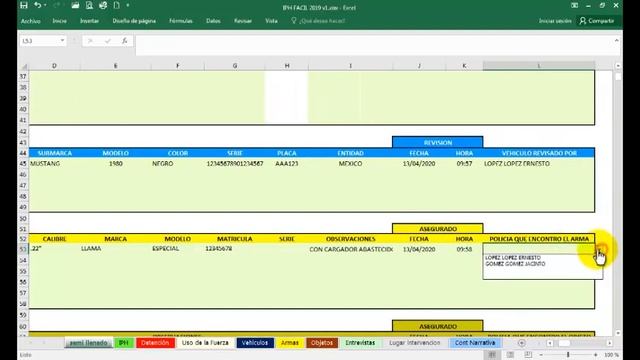Viewport: 640px width, 360px height.
Task: Open the Revisar ribbon tab
Action: coord(243,21)
